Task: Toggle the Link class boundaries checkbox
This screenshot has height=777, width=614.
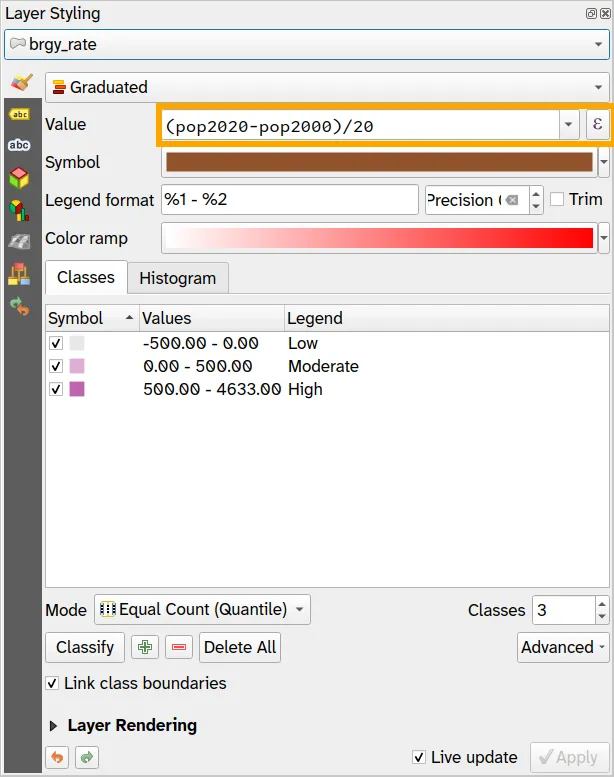Action: pos(53,684)
